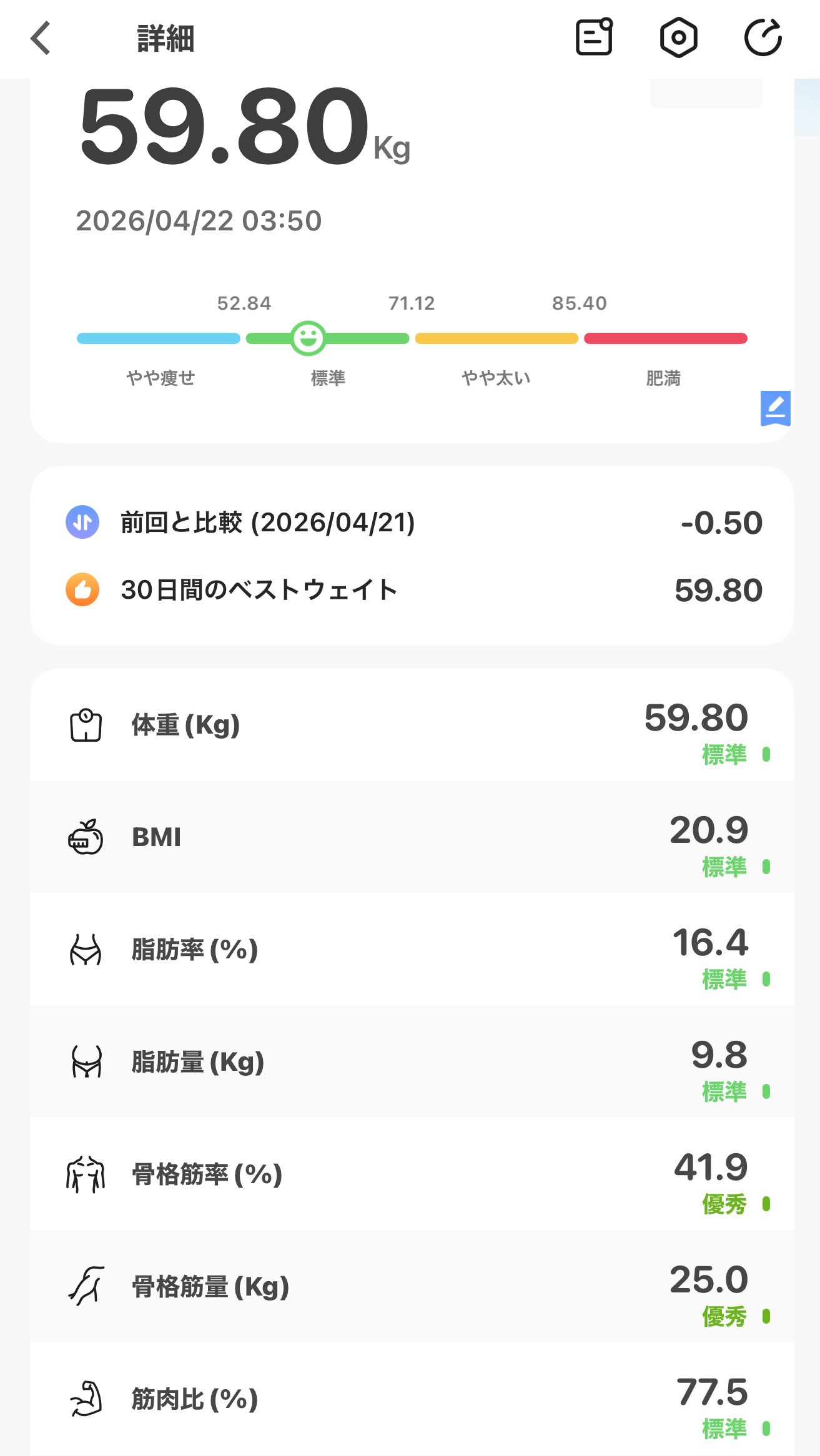Tap the back arrow in header
The height and width of the screenshot is (1456, 820).
click(x=41, y=38)
